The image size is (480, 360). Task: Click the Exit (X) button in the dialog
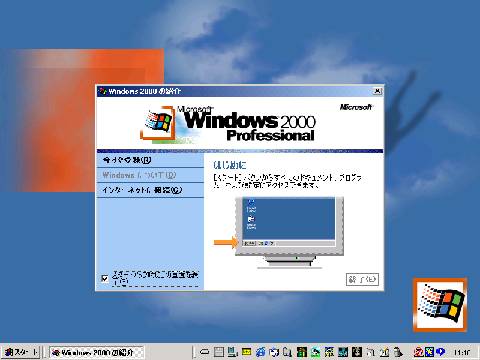point(362,279)
